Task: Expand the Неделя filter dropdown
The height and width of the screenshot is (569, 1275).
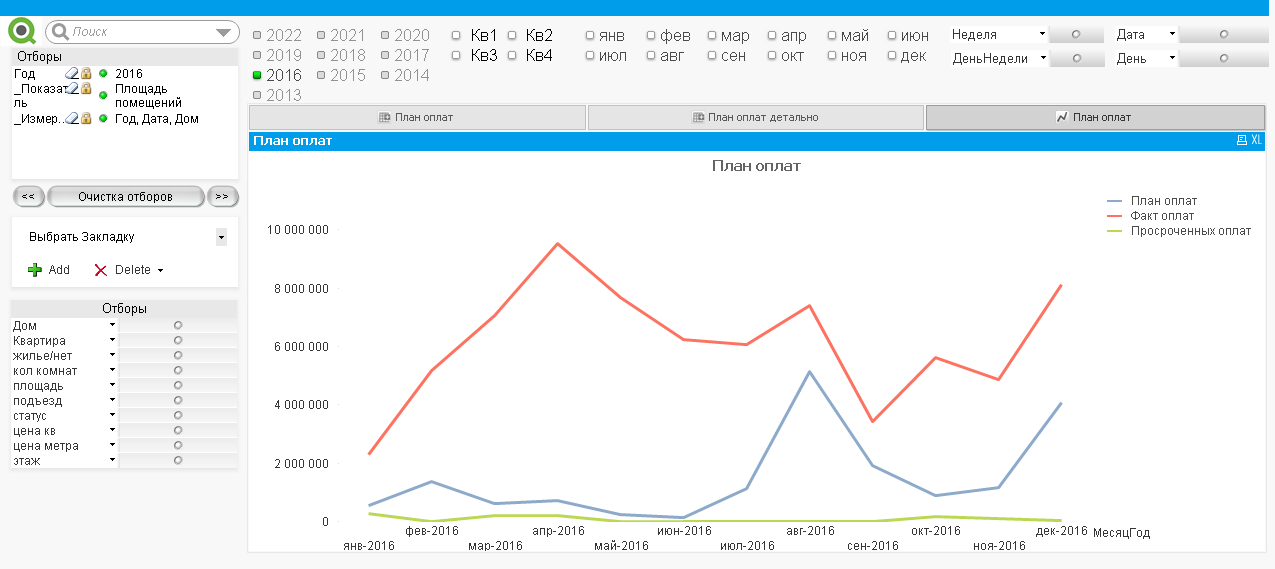Action: pyautogui.click(x=1042, y=34)
